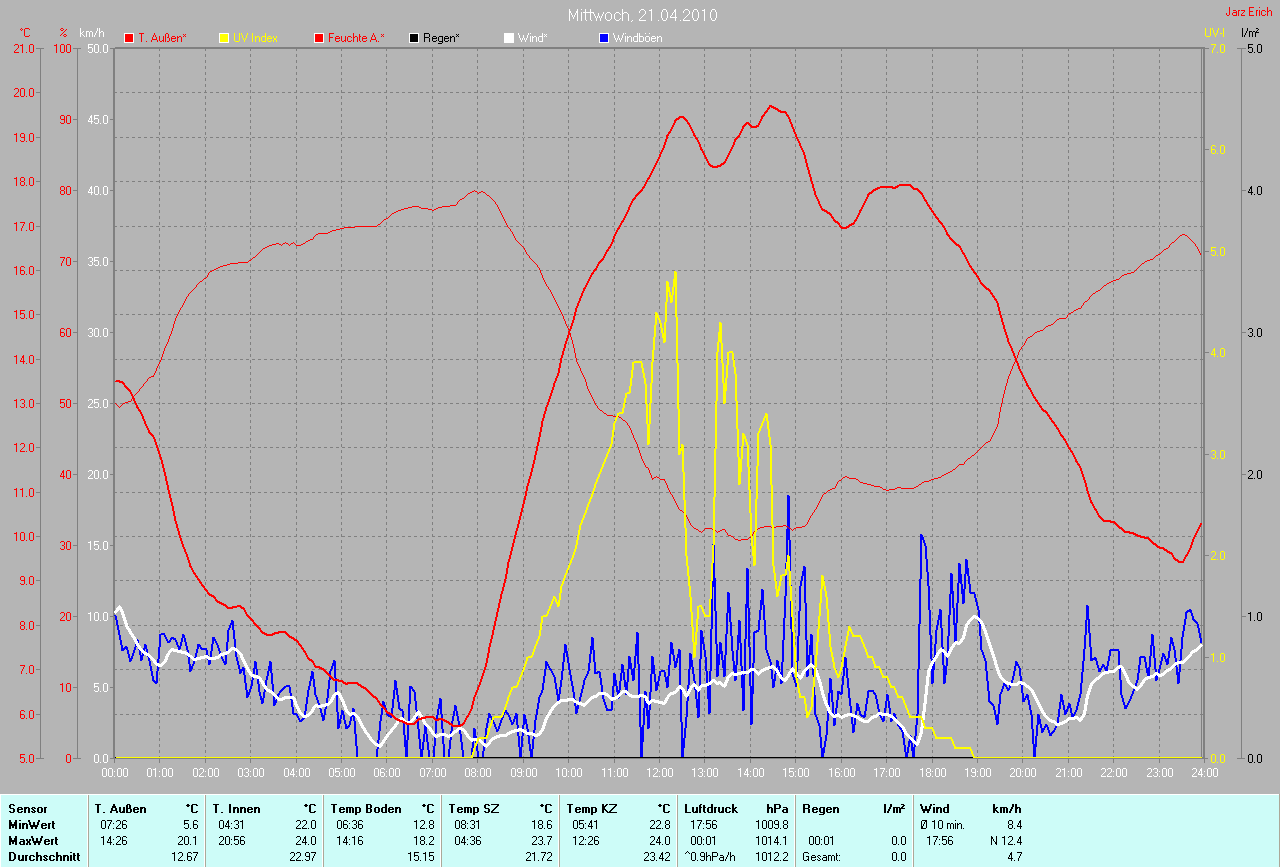Click the 12:00 time axis label

click(660, 772)
